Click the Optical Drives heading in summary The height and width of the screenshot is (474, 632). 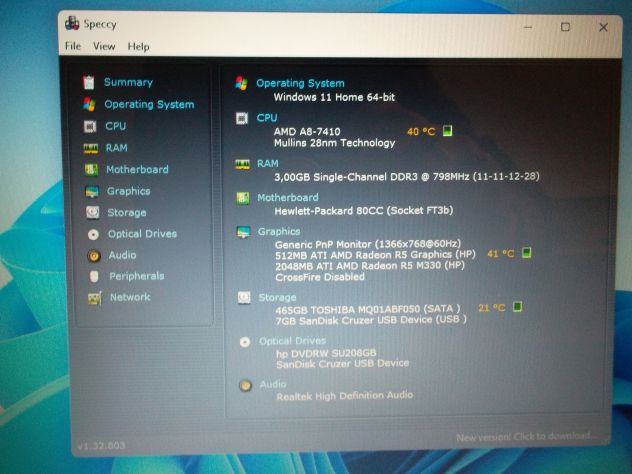click(x=293, y=341)
